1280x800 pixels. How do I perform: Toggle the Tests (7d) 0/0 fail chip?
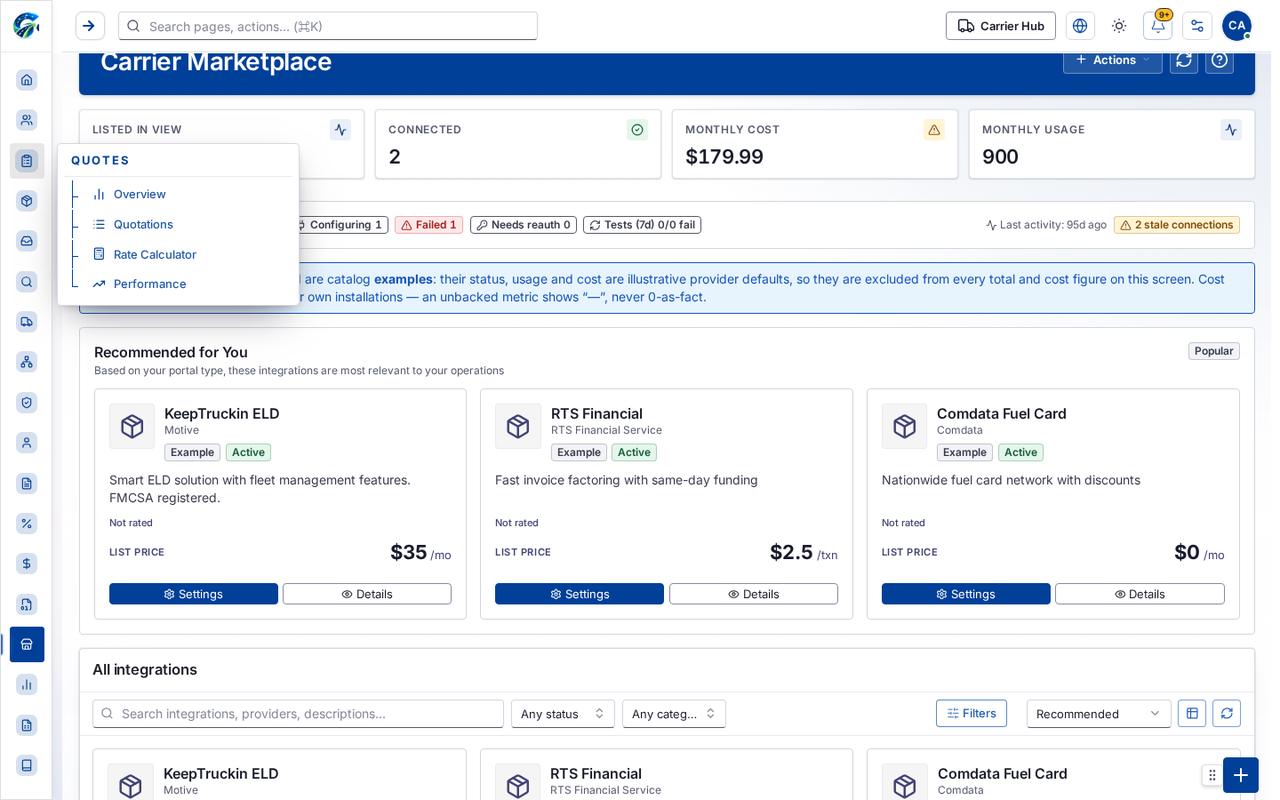[642, 225]
